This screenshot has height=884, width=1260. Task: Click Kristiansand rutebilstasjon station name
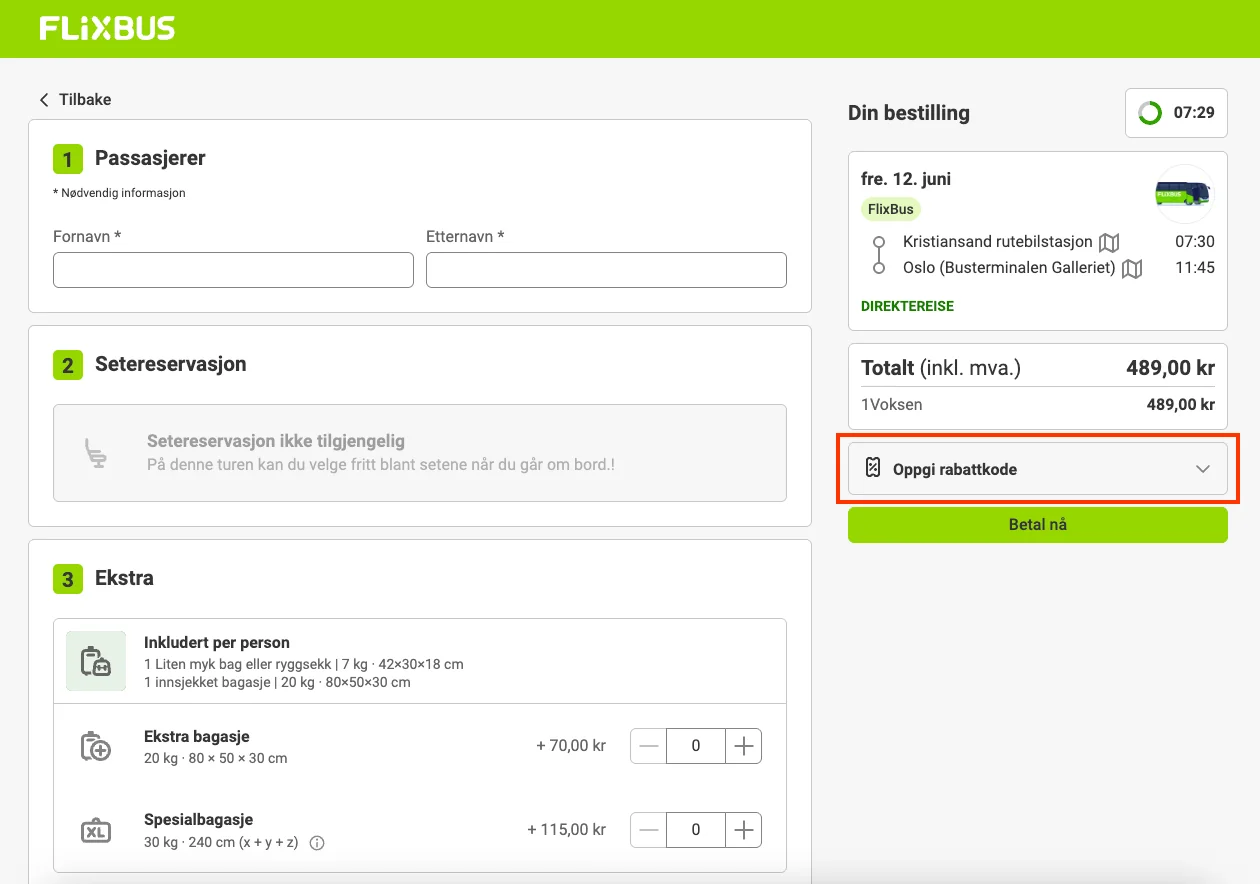tap(997, 242)
